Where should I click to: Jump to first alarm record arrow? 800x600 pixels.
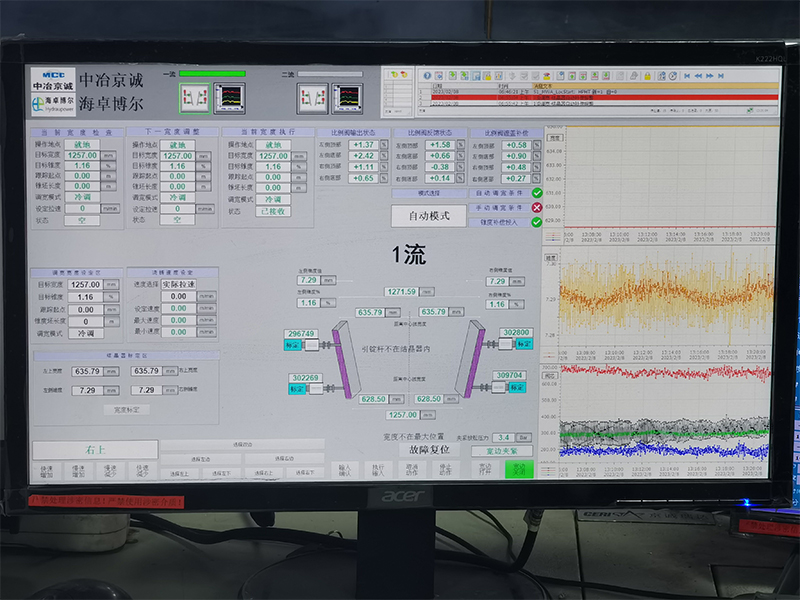click(687, 76)
